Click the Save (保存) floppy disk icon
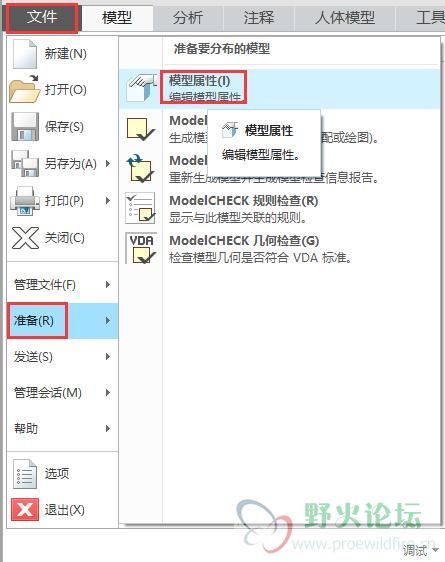 click(x=25, y=127)
